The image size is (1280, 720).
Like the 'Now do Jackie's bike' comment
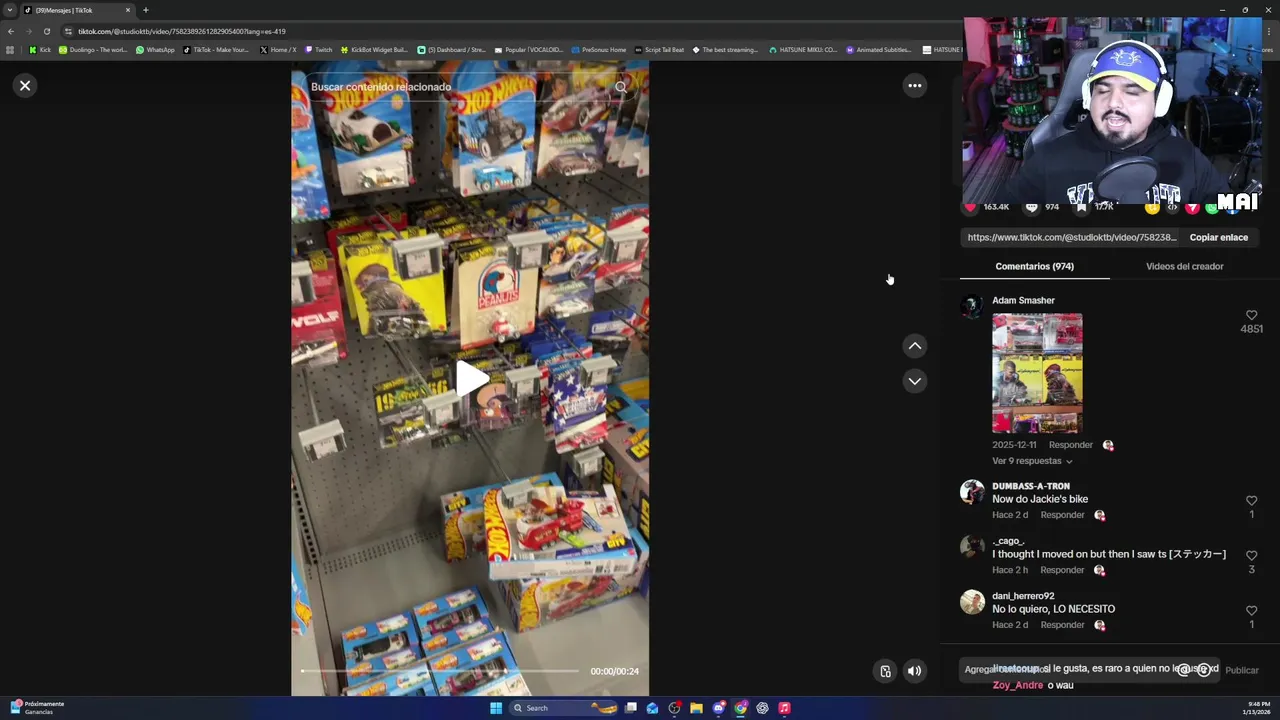(1251, 501)
